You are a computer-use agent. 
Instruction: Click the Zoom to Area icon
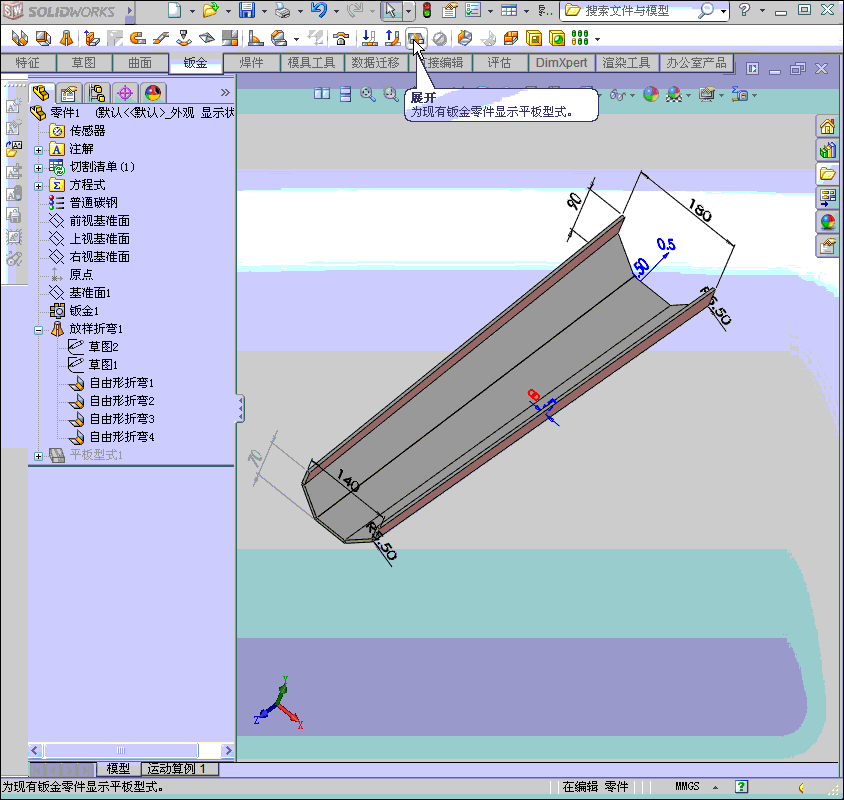click(x=391, y=94)
